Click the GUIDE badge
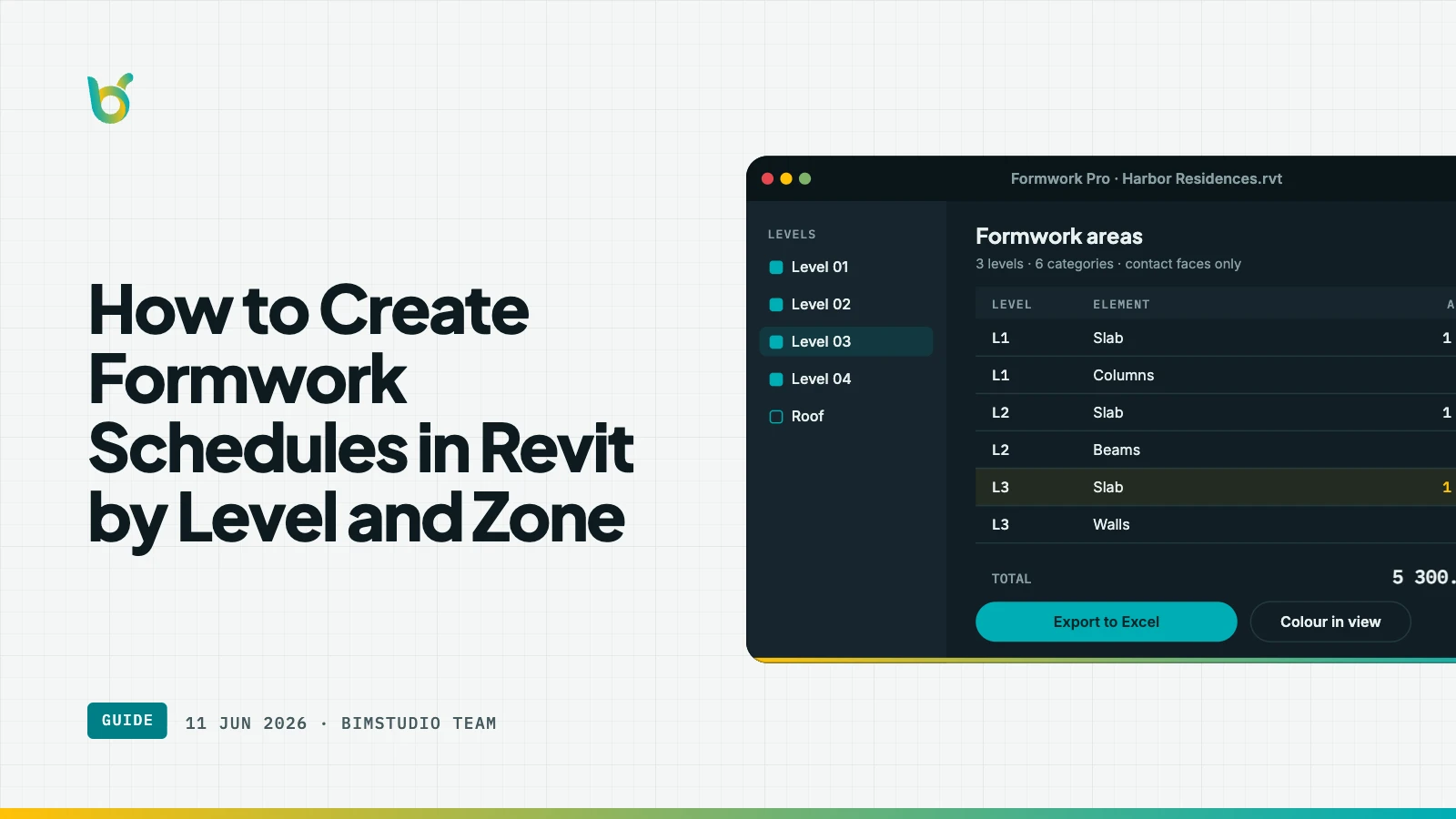This screenshot has height=819, width=1456. pyautogui.click(x=127, y=721)
